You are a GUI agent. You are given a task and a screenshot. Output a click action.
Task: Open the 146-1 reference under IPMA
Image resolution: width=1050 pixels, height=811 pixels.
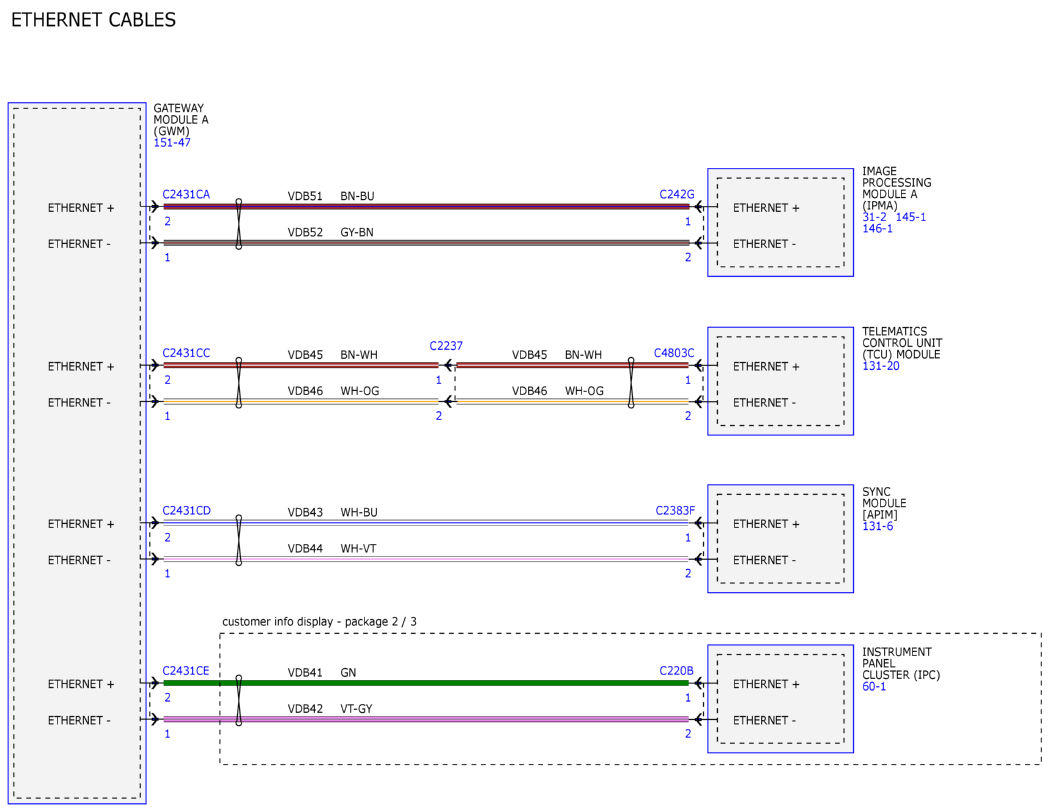tap(877, 229)
